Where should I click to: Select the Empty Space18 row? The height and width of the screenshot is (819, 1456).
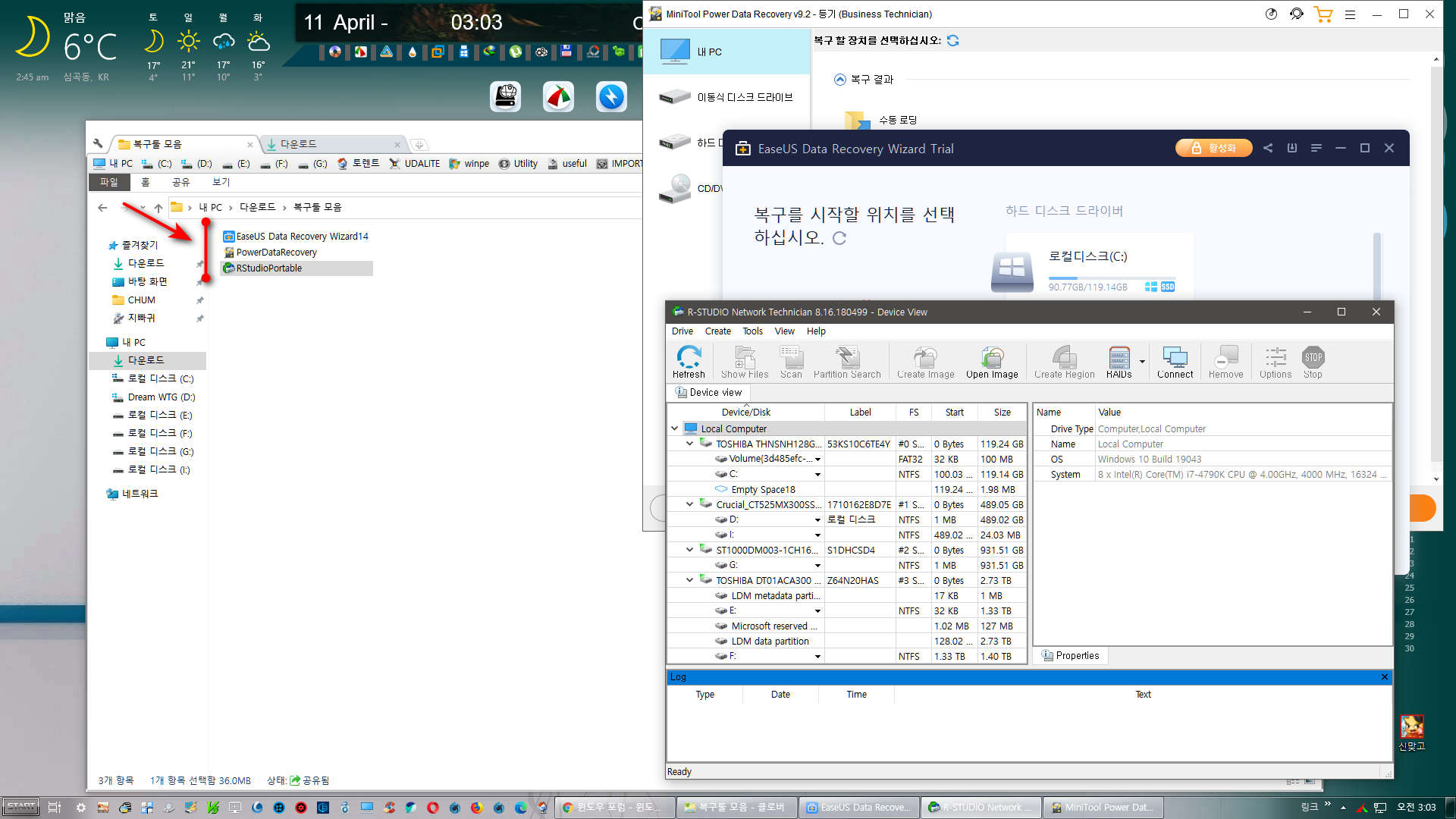click(x=846, y=489)
